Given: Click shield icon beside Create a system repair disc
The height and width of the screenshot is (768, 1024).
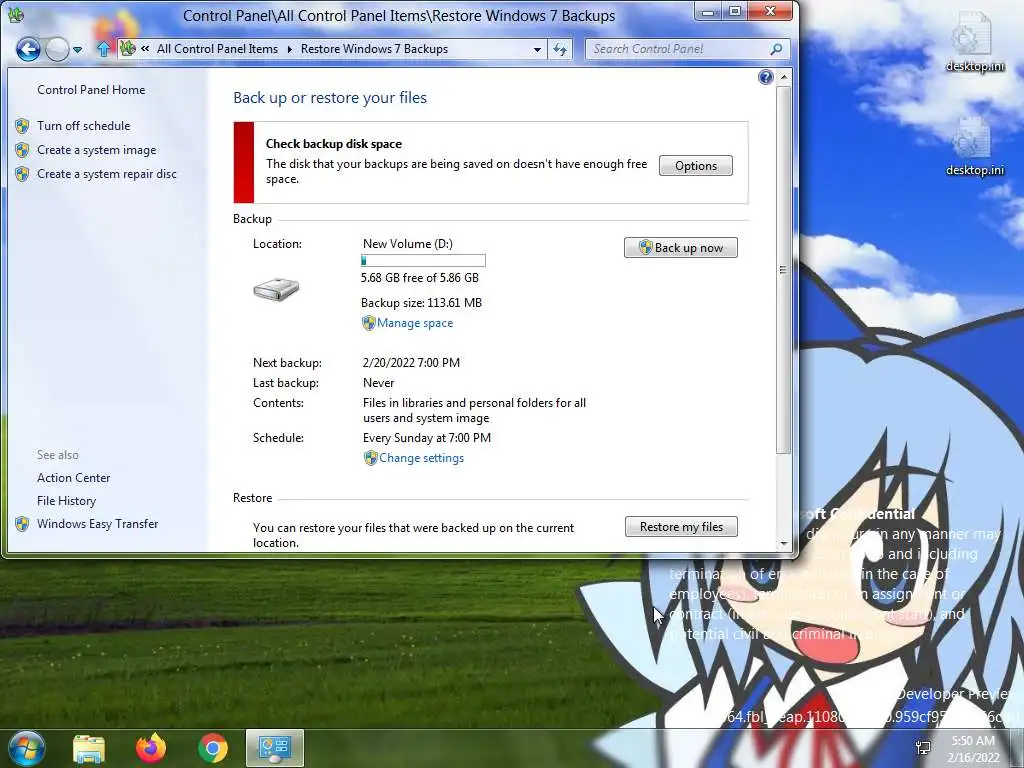Looking at the screenshot, I should [22, 174].
